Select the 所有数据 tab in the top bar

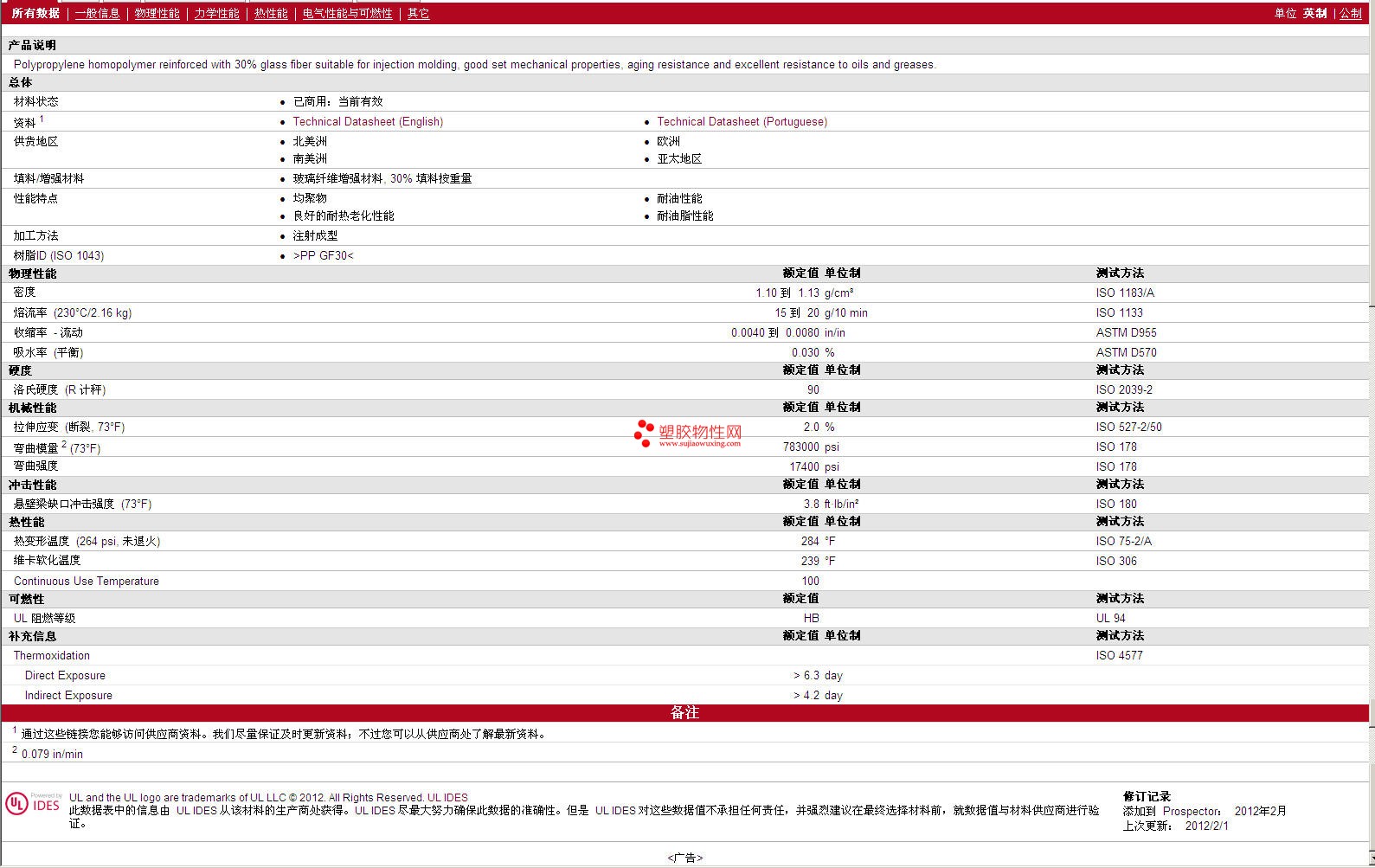(35, 14)
